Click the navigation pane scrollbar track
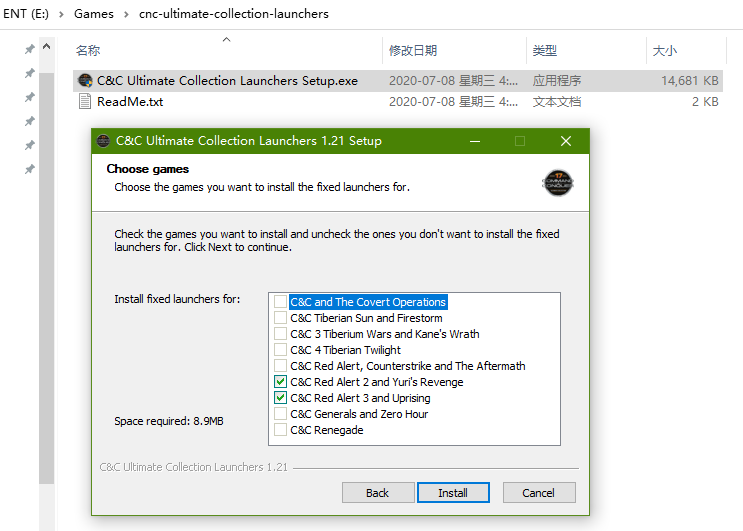Viewport: 743px width, 531px height. tap(46, 507)
